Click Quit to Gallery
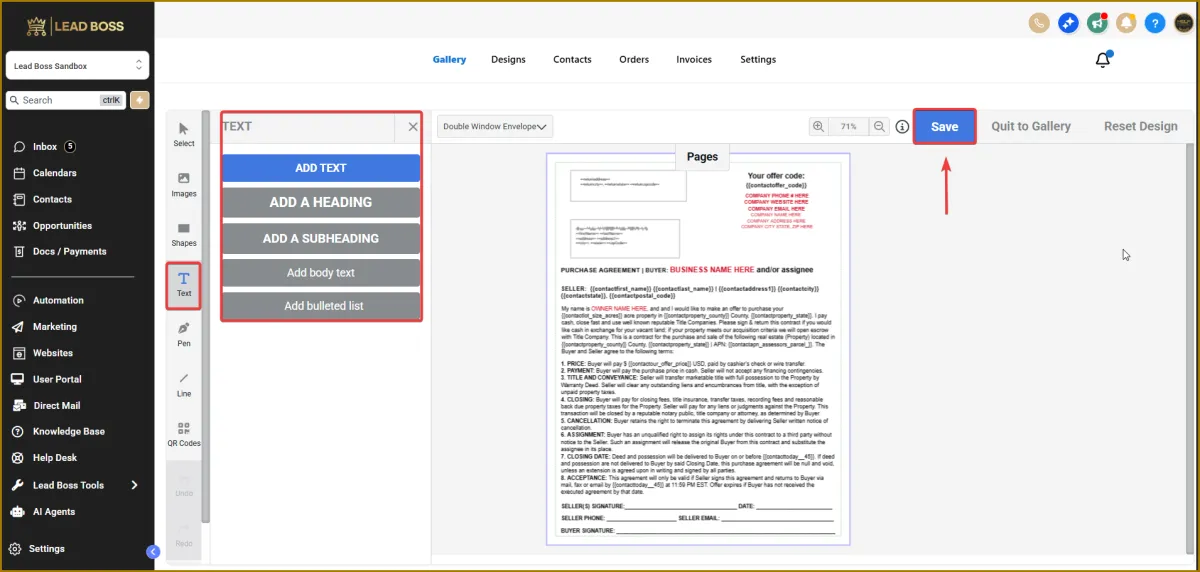The height and width of the screenshot is (572, 1200). (x=1031, y=127)
